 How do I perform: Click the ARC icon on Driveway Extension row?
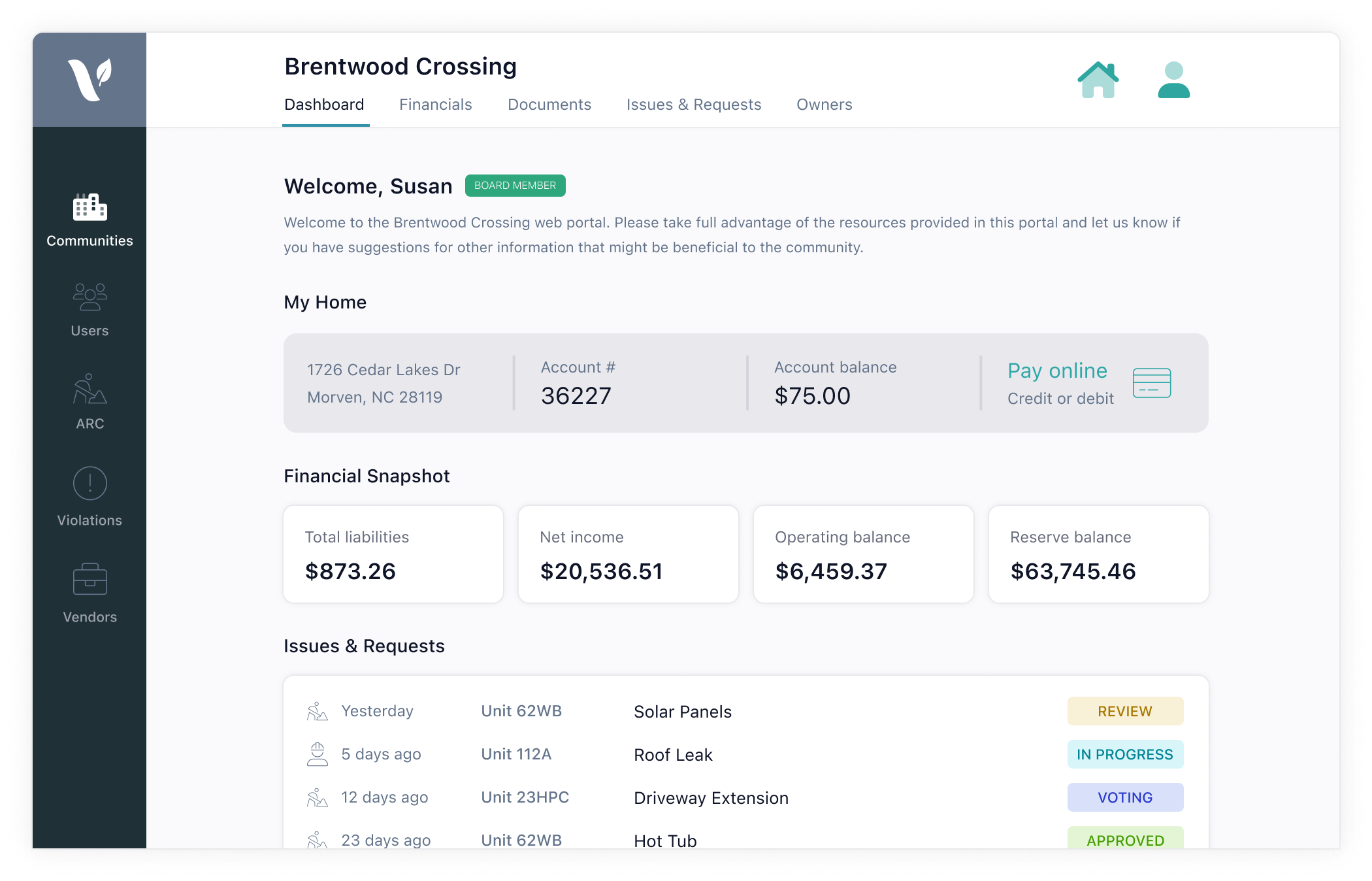click(x=317, y=797)
